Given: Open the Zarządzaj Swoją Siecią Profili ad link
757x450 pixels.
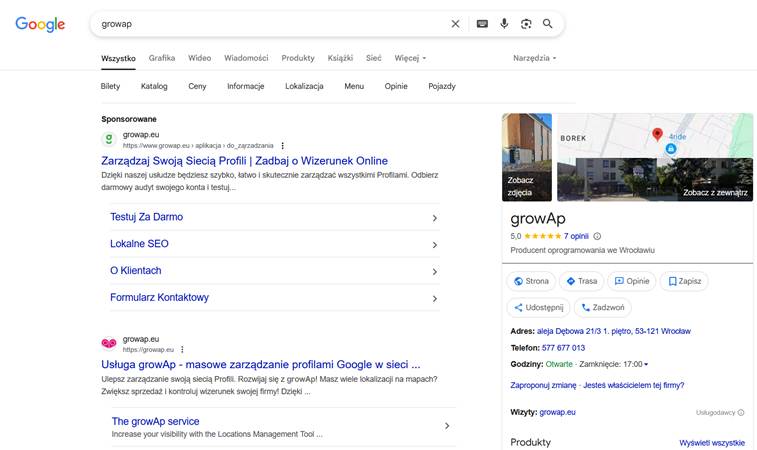Looking at the screenshot, I should pos(244,161).
